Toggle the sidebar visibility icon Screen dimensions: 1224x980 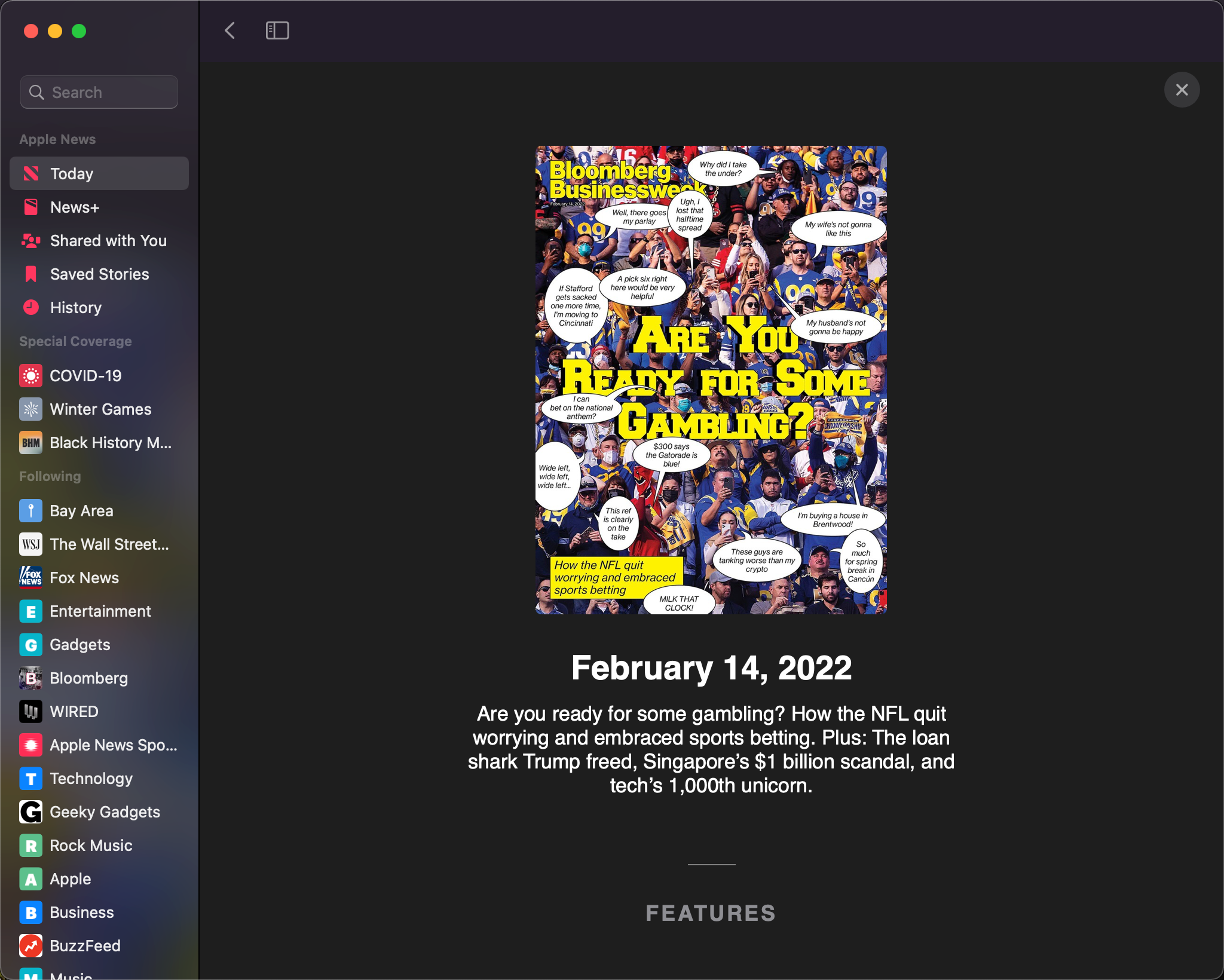pos(277,30)
